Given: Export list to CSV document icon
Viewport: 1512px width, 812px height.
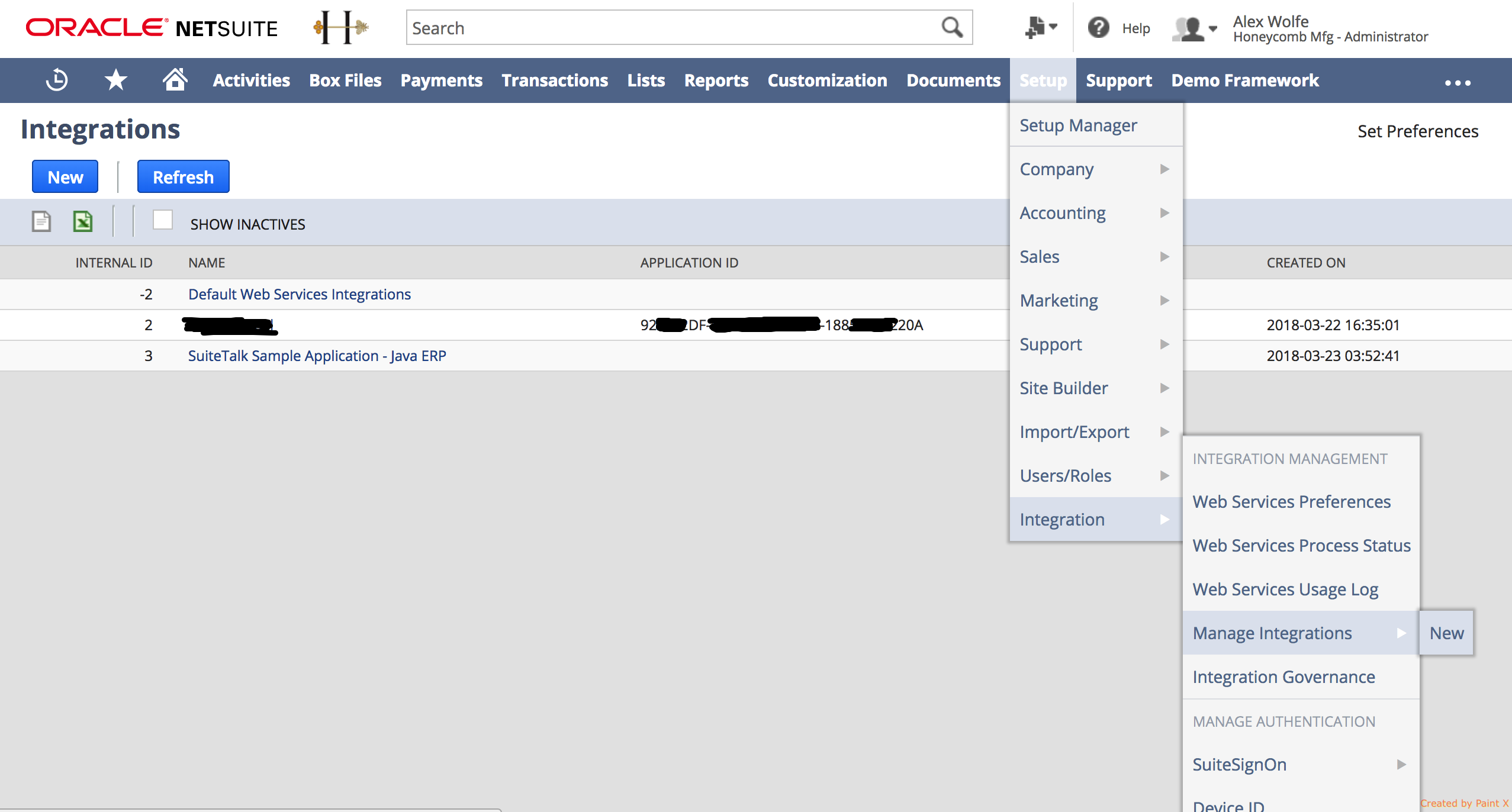Looking at the screenshot, I should tap(41, 222).
